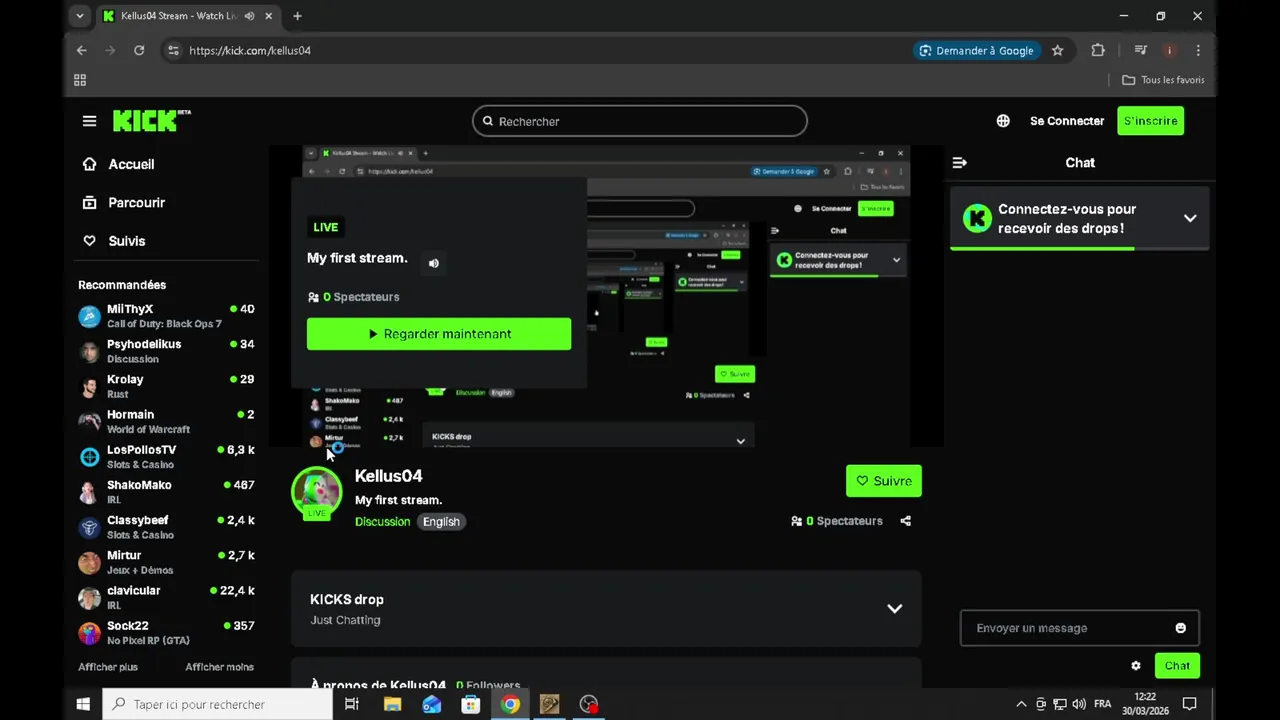Open chat settings gear icon

[1136, 666]
